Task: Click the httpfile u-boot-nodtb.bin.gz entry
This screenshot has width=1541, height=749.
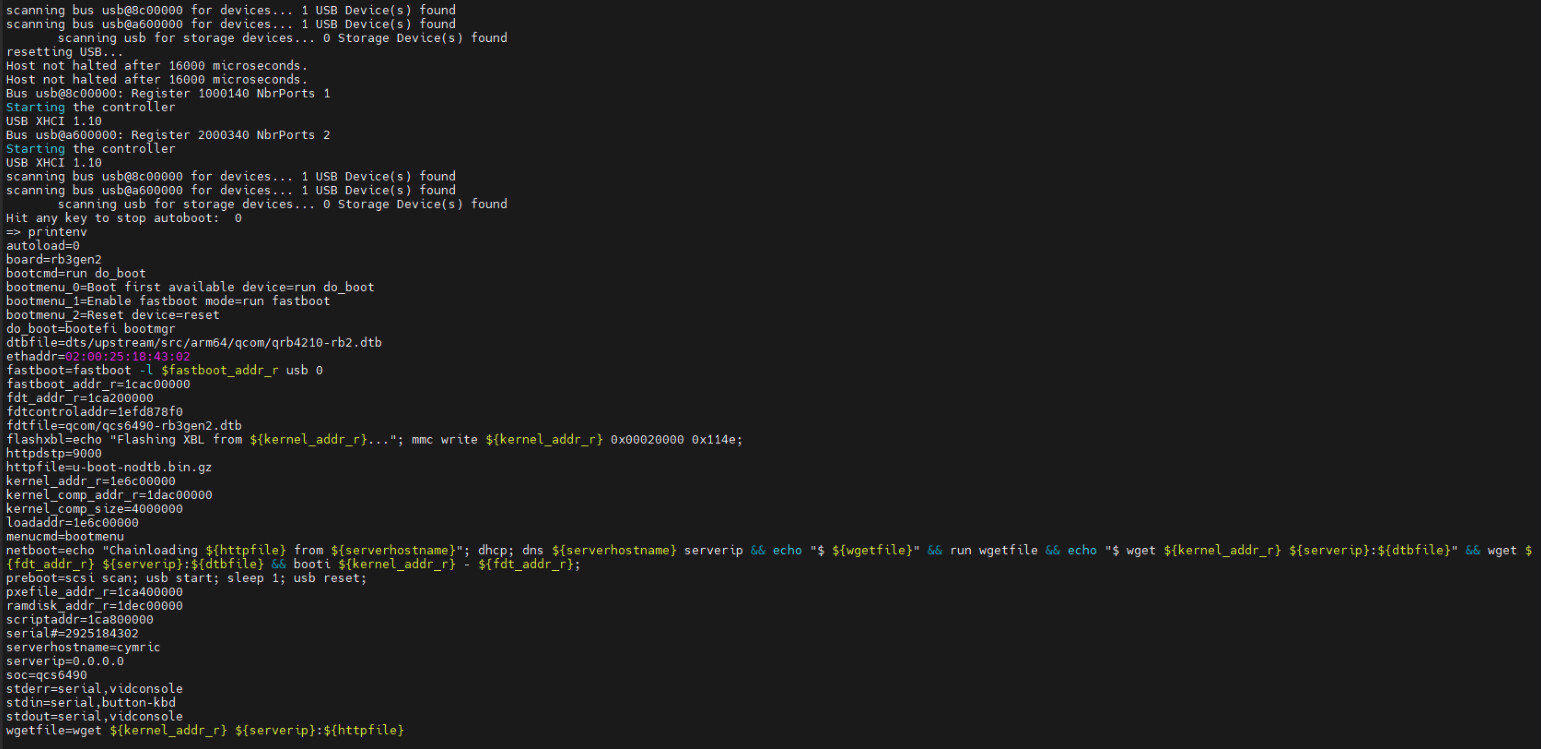Action: point(109,467)
